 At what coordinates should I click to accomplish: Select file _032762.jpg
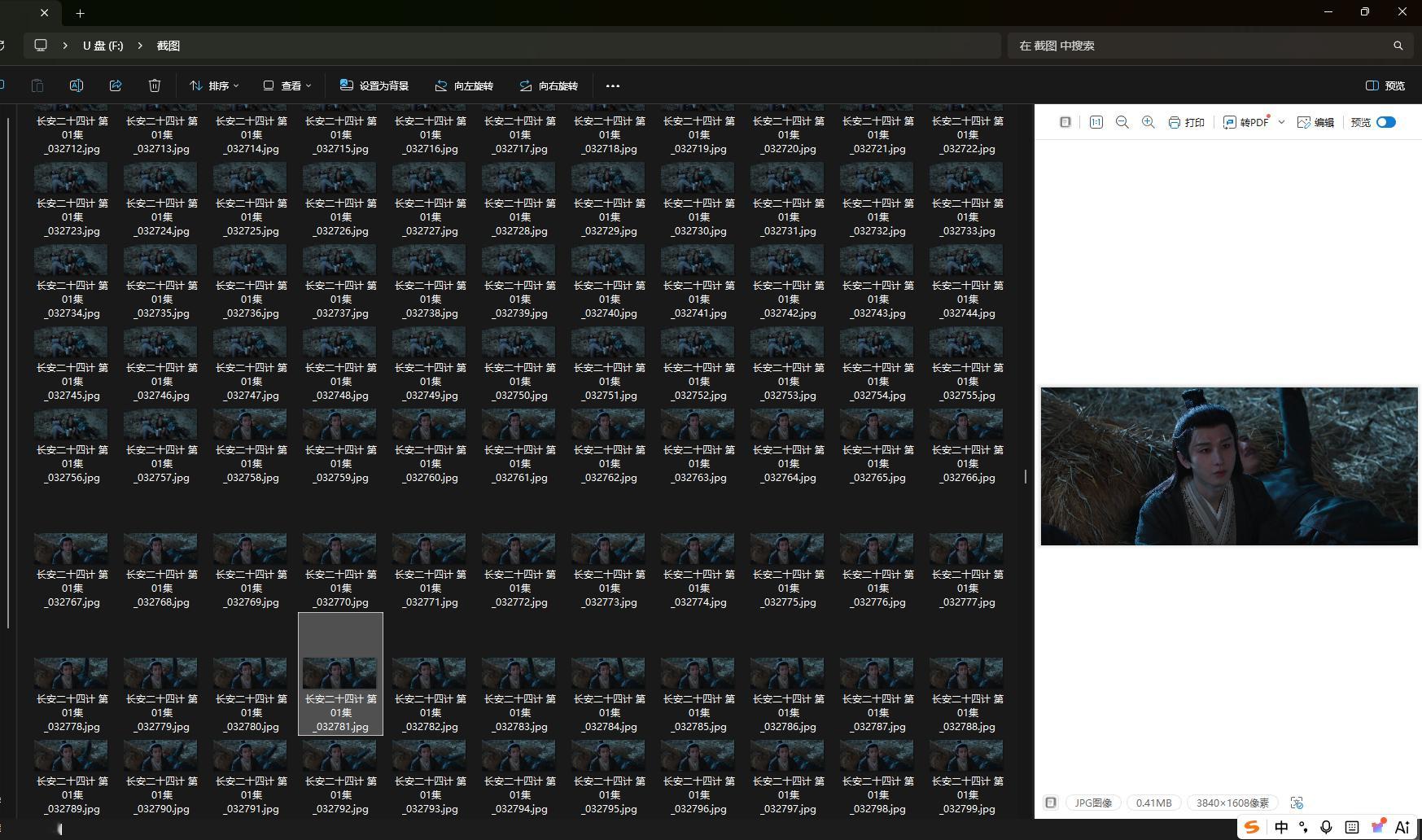coord(609,446)
